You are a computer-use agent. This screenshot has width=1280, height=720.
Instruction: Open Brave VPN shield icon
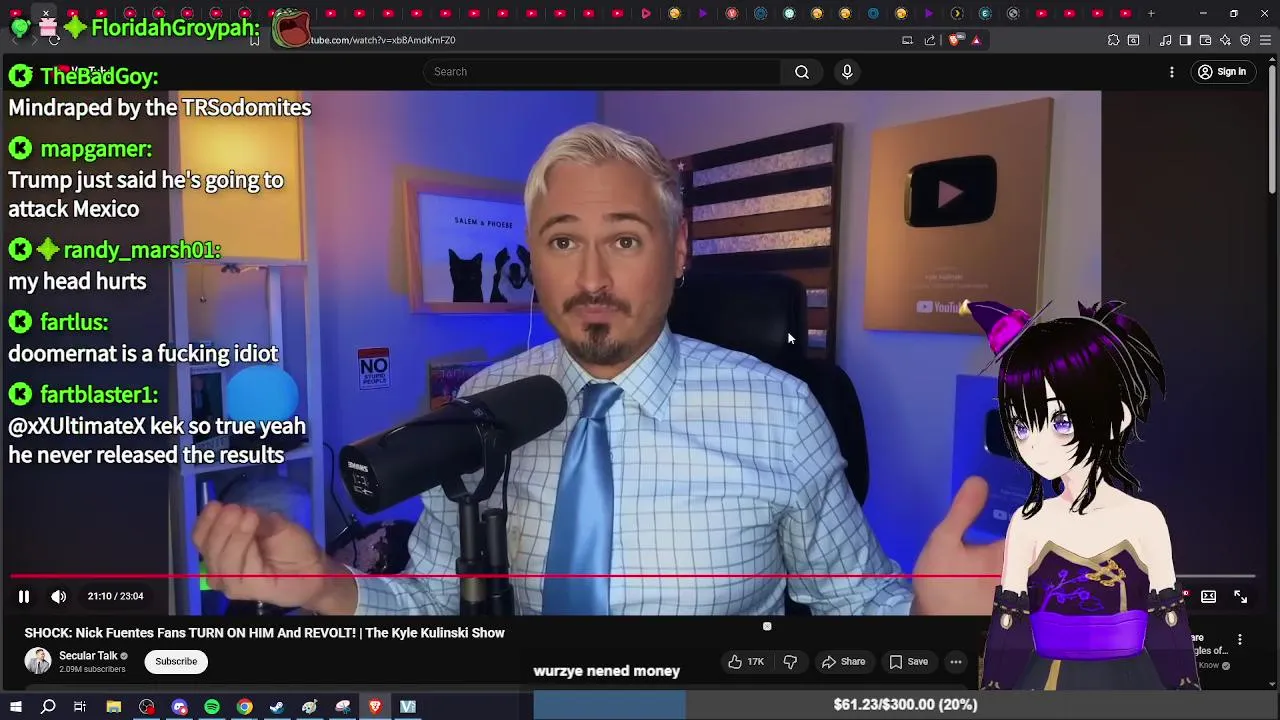coord(1245,40)
